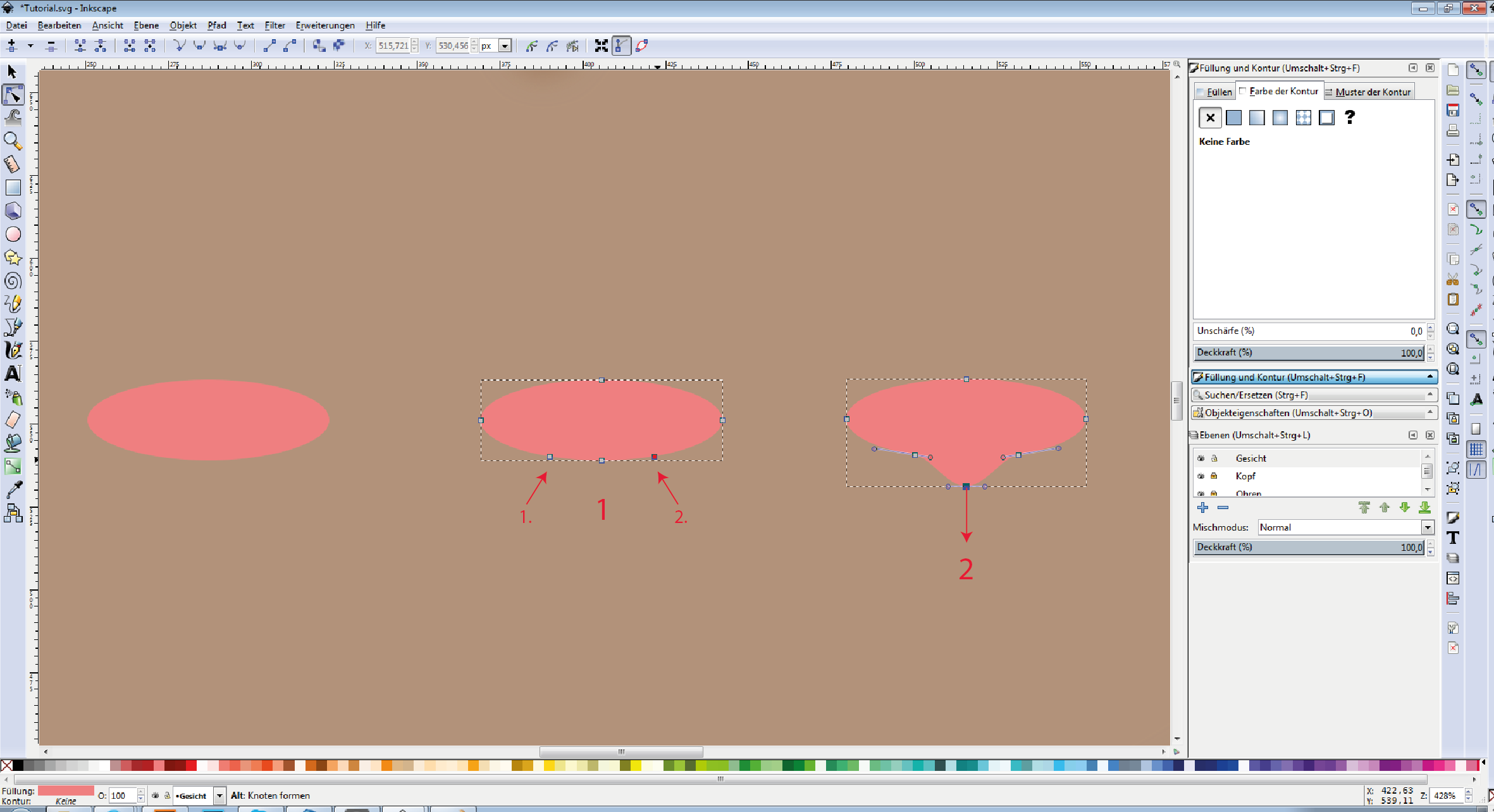Toggle show path outline button
The image size is (1494, 812).
642,46
